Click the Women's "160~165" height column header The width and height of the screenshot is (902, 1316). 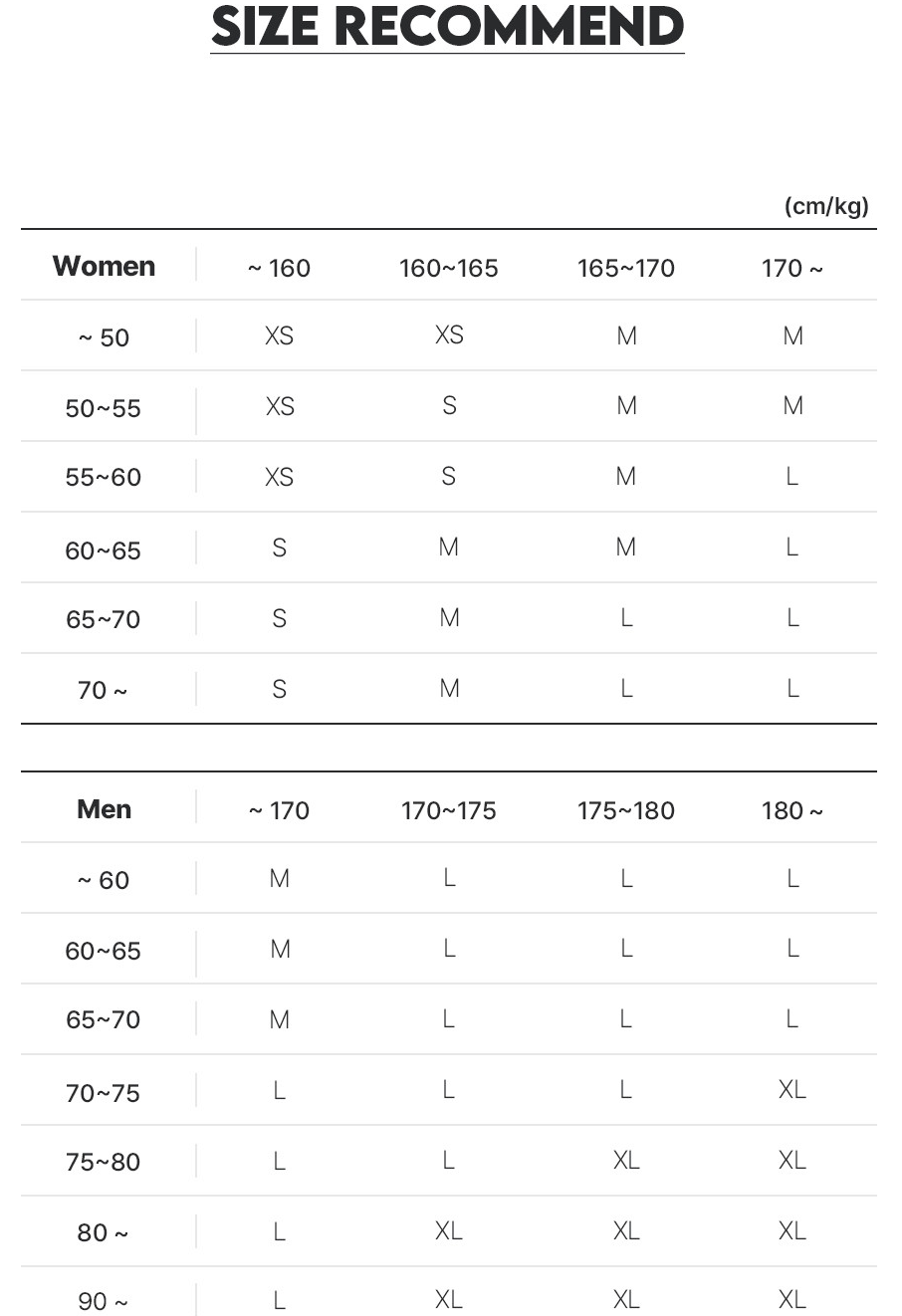click(448, 268)
